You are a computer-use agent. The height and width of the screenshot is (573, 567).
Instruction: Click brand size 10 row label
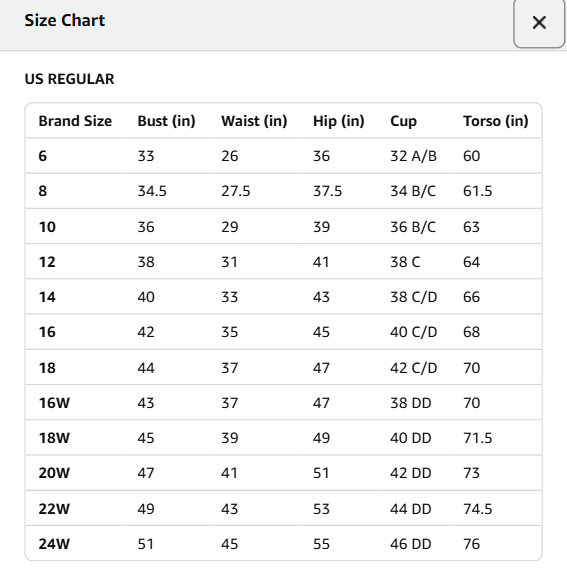click(47, 227)
